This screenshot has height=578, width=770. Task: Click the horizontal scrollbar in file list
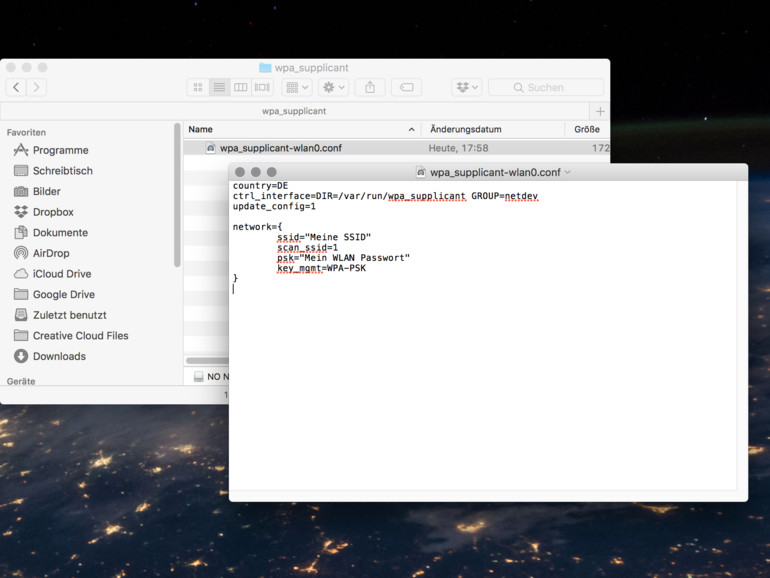[207, 361]
